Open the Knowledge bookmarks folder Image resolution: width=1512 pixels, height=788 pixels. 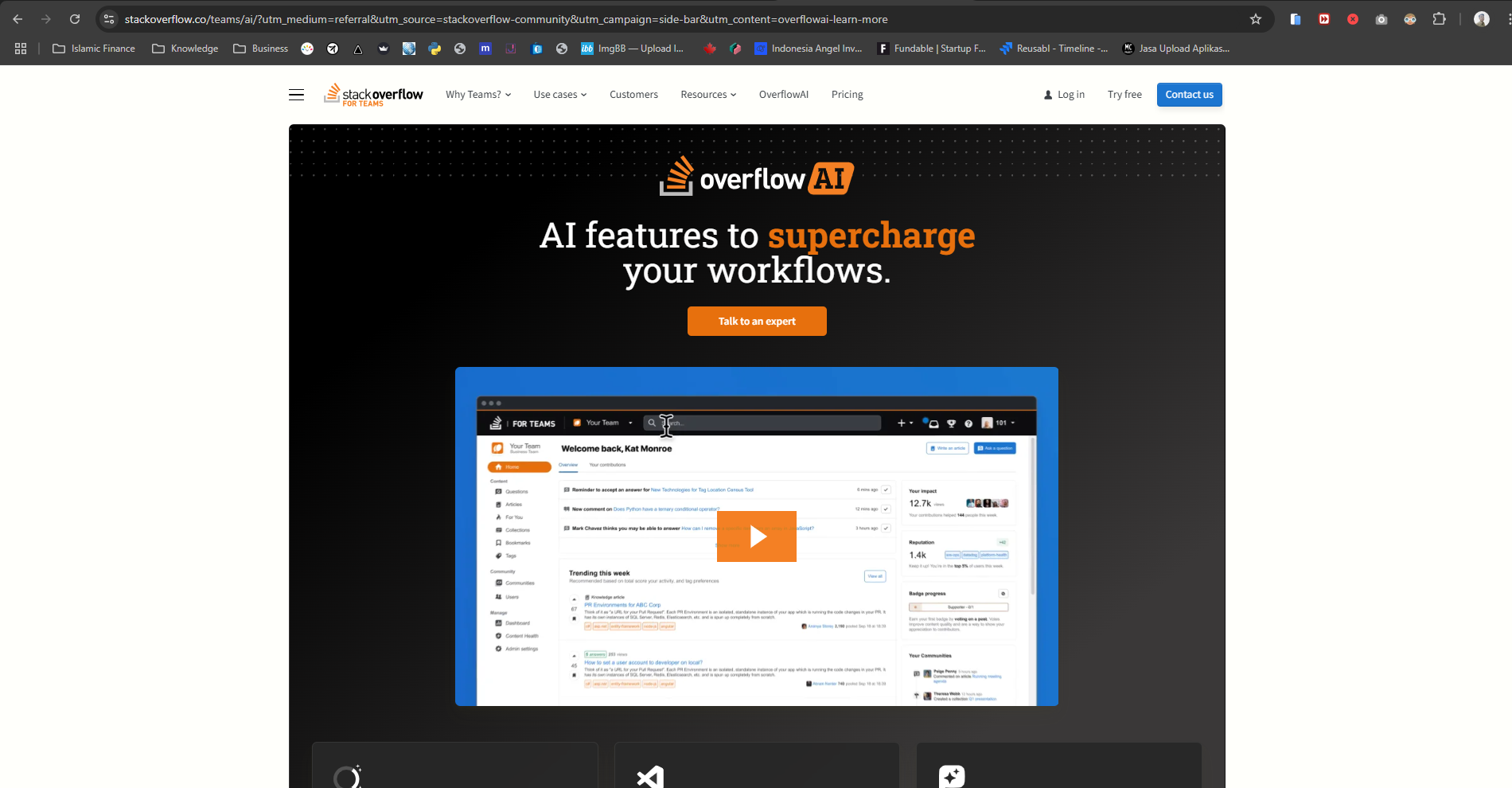pyautogui.click(x=185, y=49)
